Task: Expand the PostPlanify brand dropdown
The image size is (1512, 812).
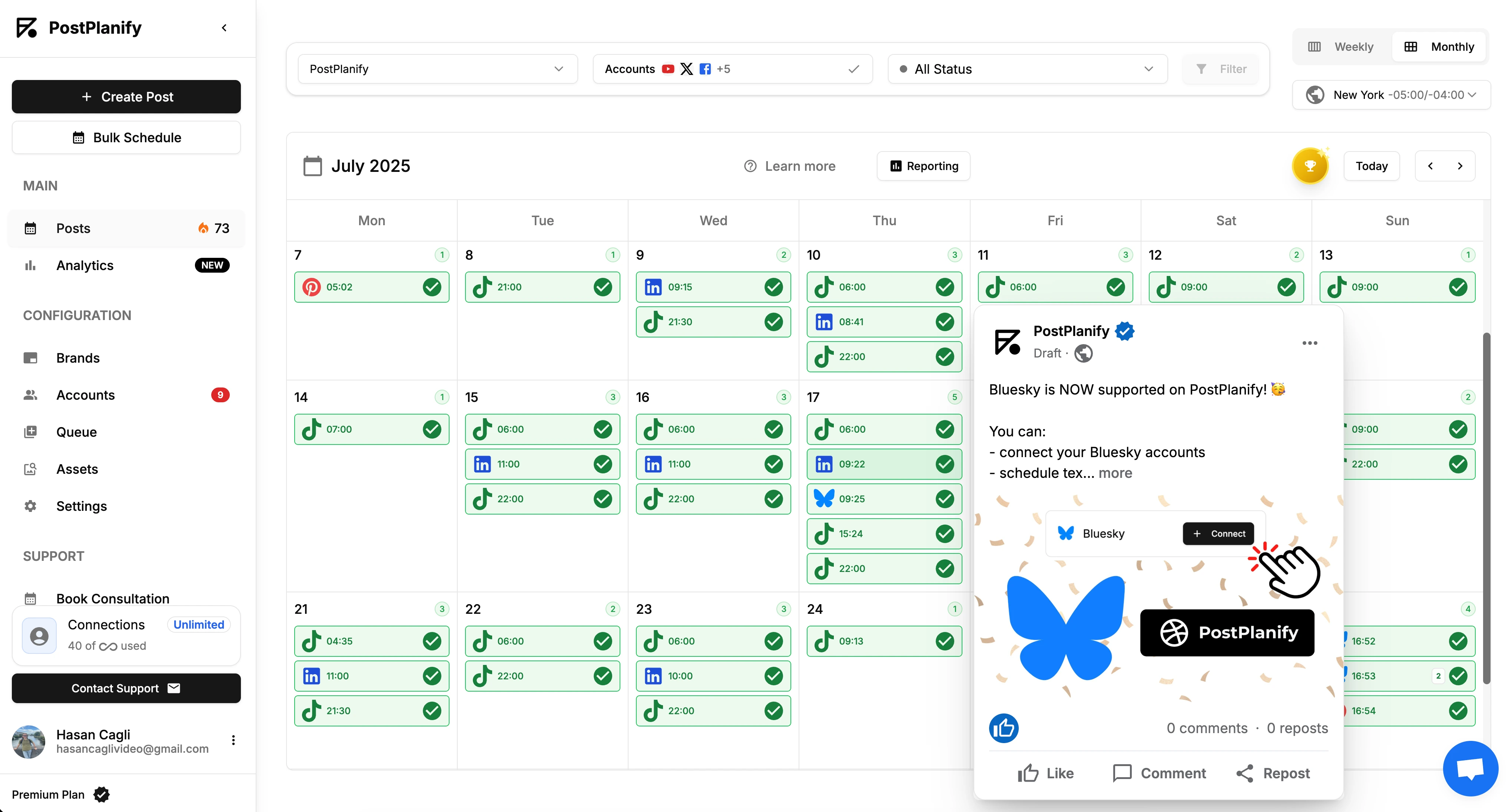Action: click(x=437, y=69)
